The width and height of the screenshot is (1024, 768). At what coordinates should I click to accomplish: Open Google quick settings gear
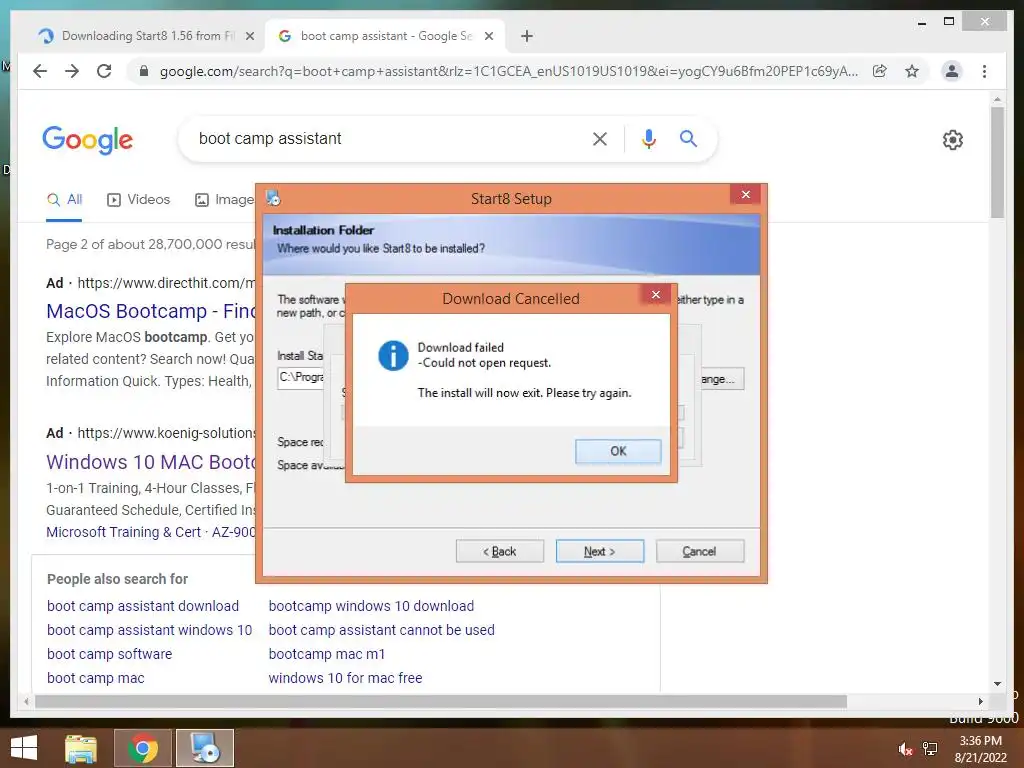[x=953, y=140]
